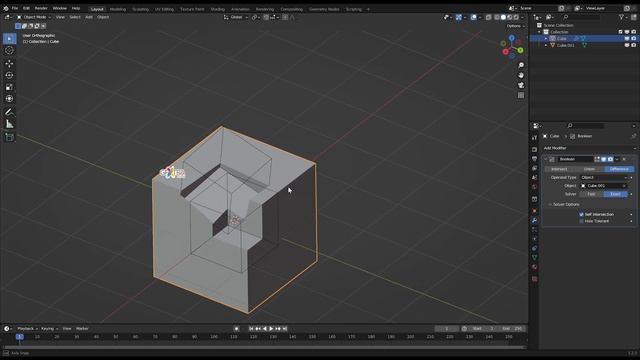Toggle Collection exclude checkbox in outliner

click(620, 32)
